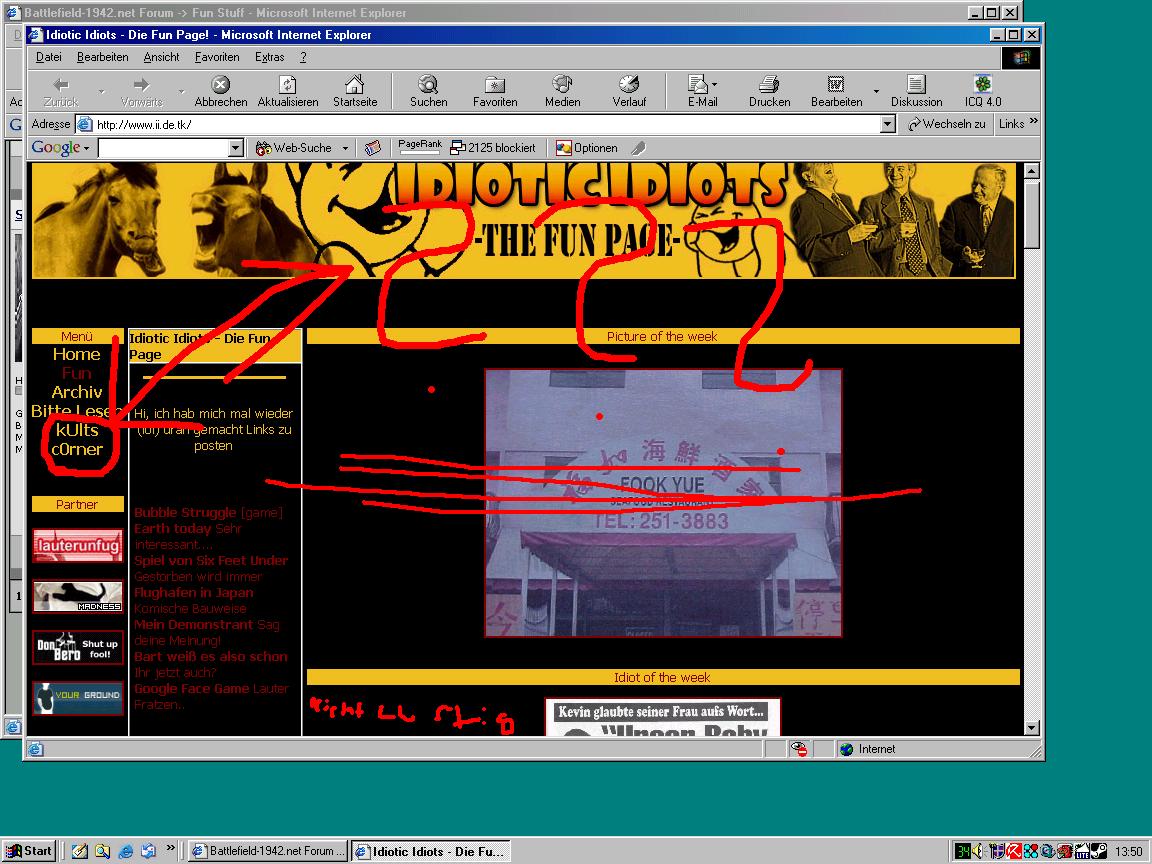
Task: Print page with Drucken icon
Action: [x=769, y=84]
